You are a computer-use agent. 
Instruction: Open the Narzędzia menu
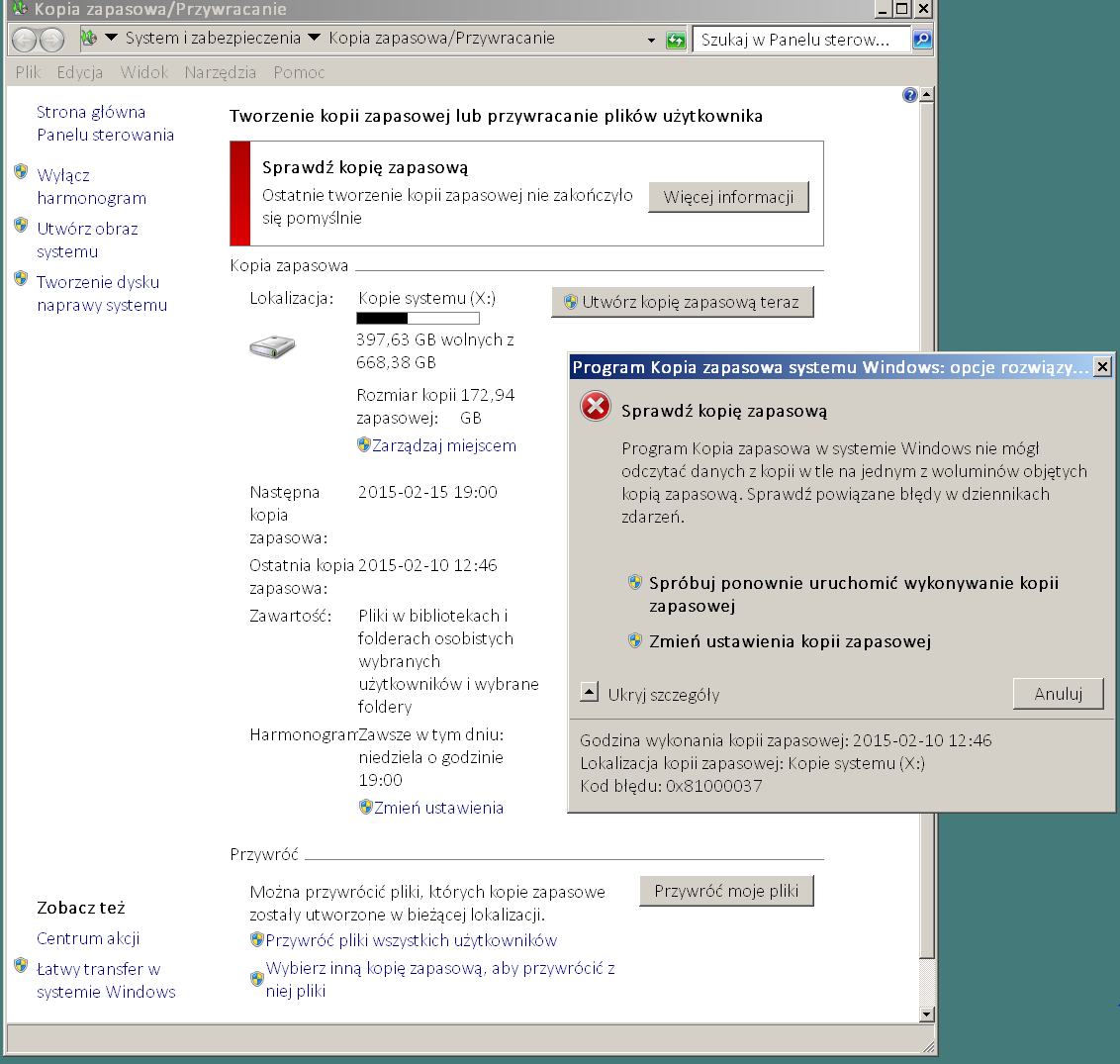click(220, 72)
